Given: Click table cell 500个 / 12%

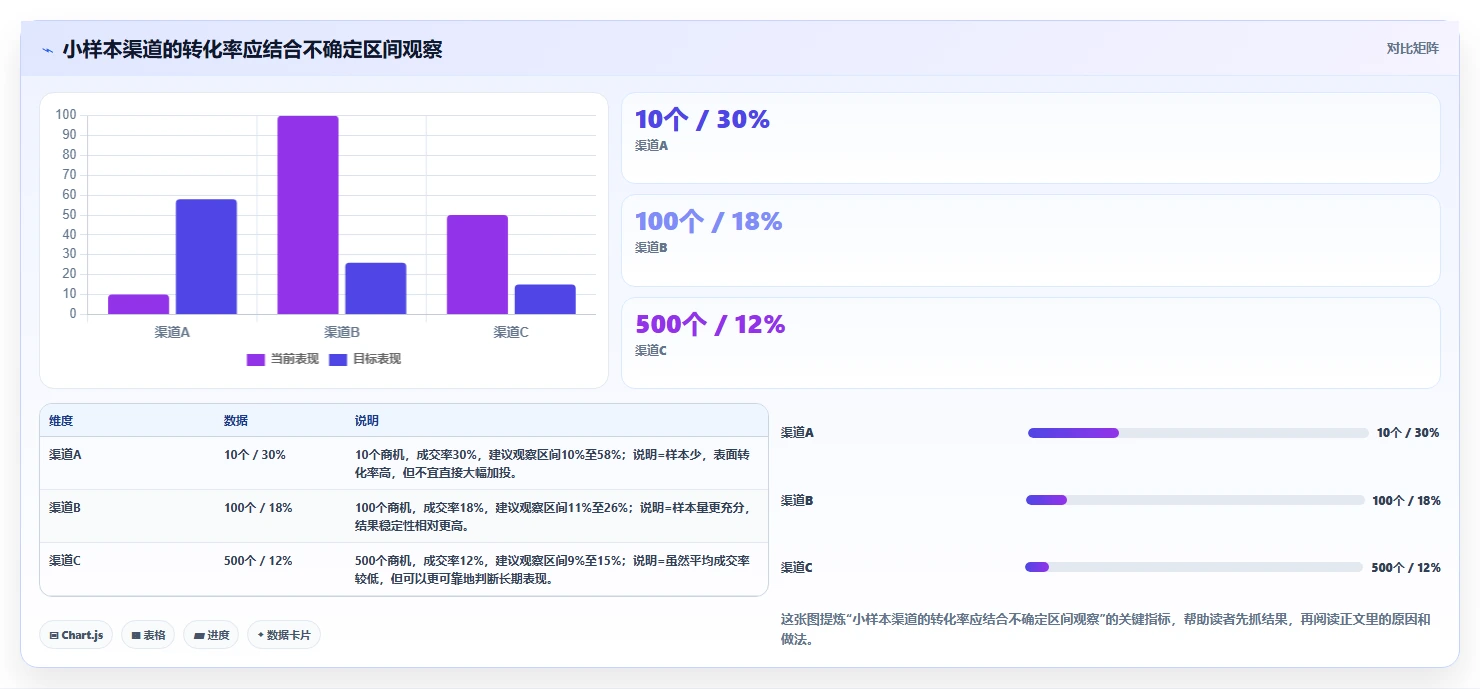Looking at the screenshot, I should [258, 560].
